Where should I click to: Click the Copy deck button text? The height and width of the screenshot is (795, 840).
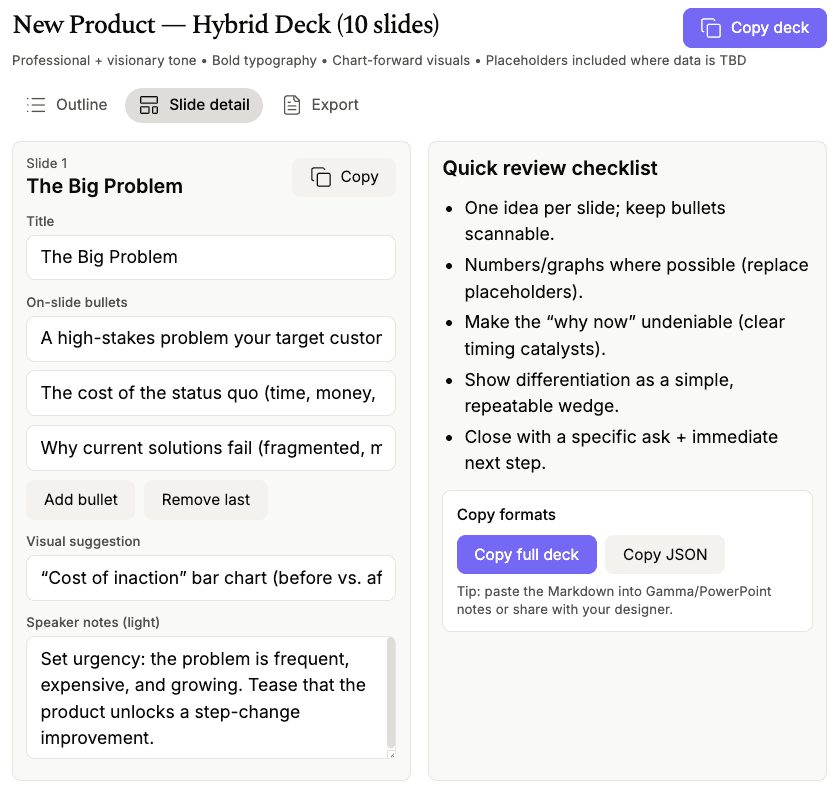click(x=770, y=28)
